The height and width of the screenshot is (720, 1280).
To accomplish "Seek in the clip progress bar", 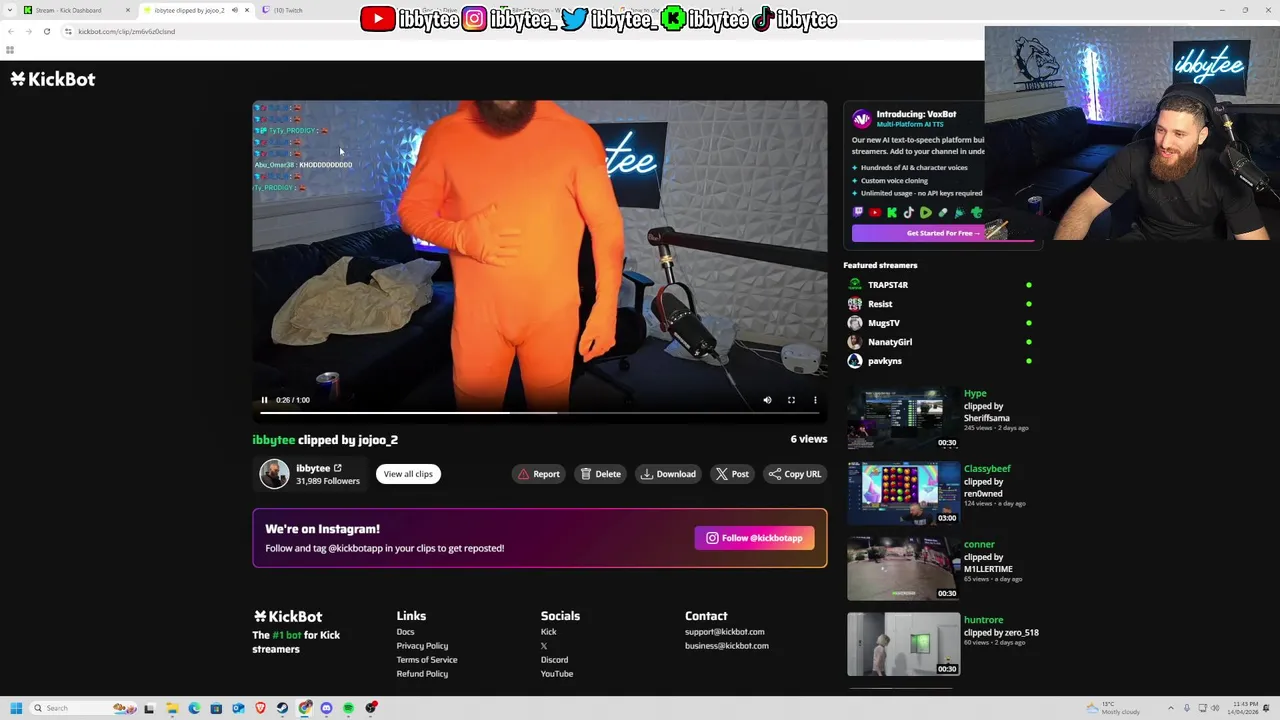I will [x=540, y=412].
